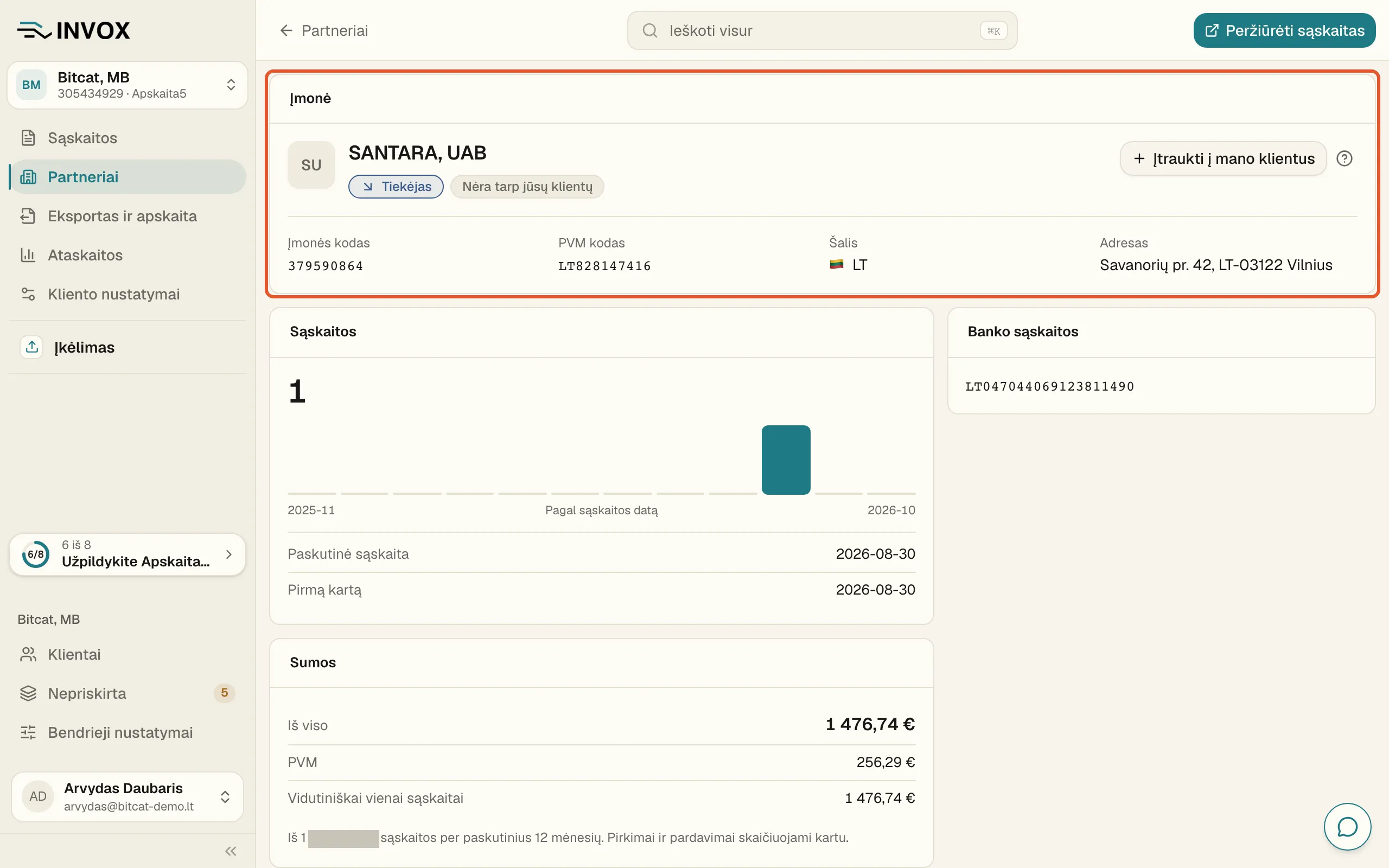1389x868 pixels.
Task: Click the search magnifier icon
Action: 649,30
